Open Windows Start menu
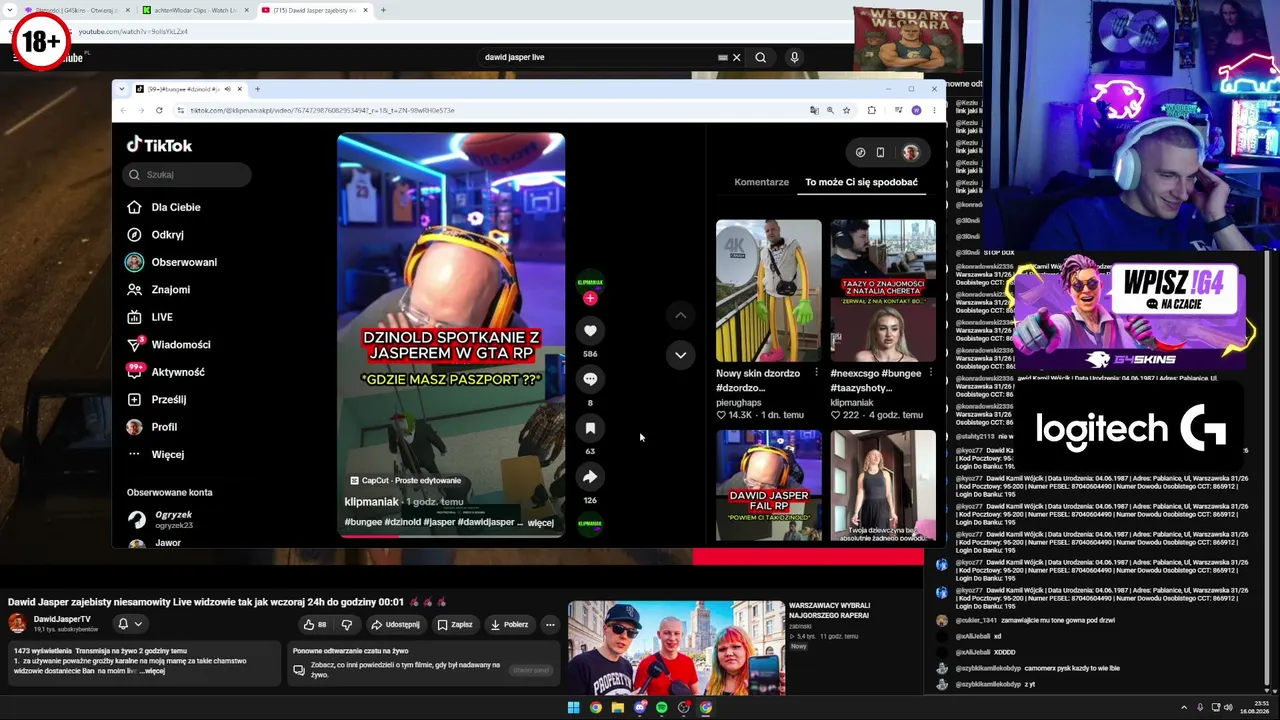Viewport: 1280px width, 720px height. pos(573,708)
